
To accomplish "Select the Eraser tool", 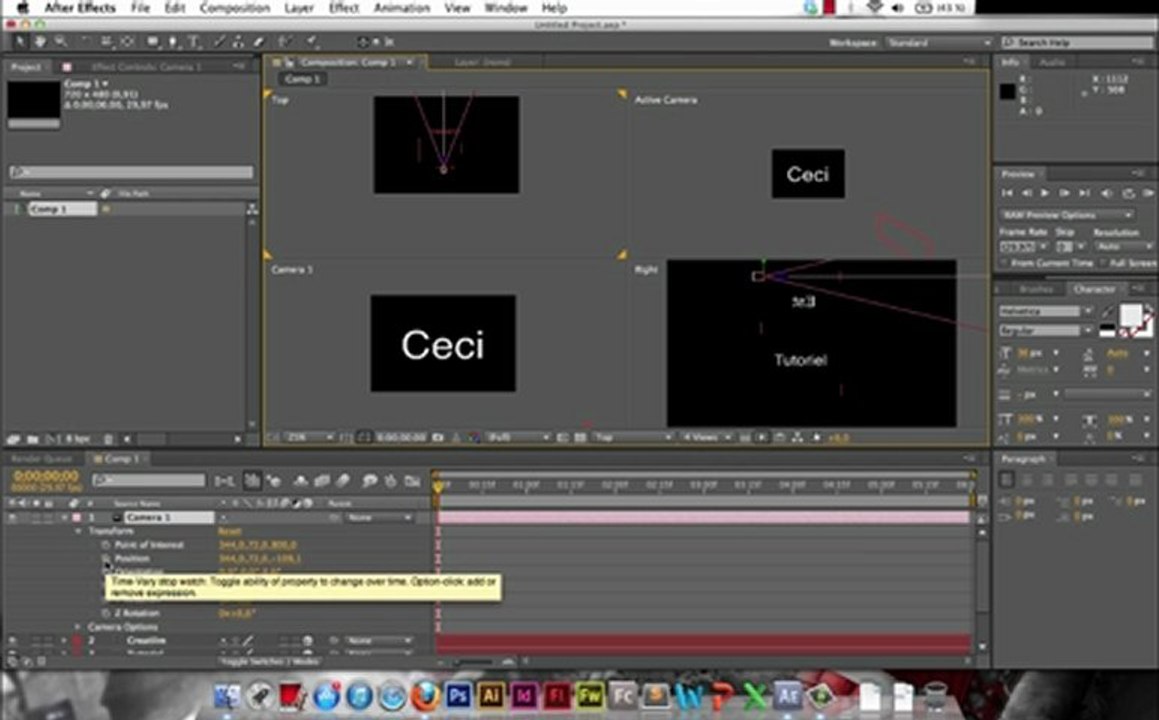I will (x=258, y=42).
